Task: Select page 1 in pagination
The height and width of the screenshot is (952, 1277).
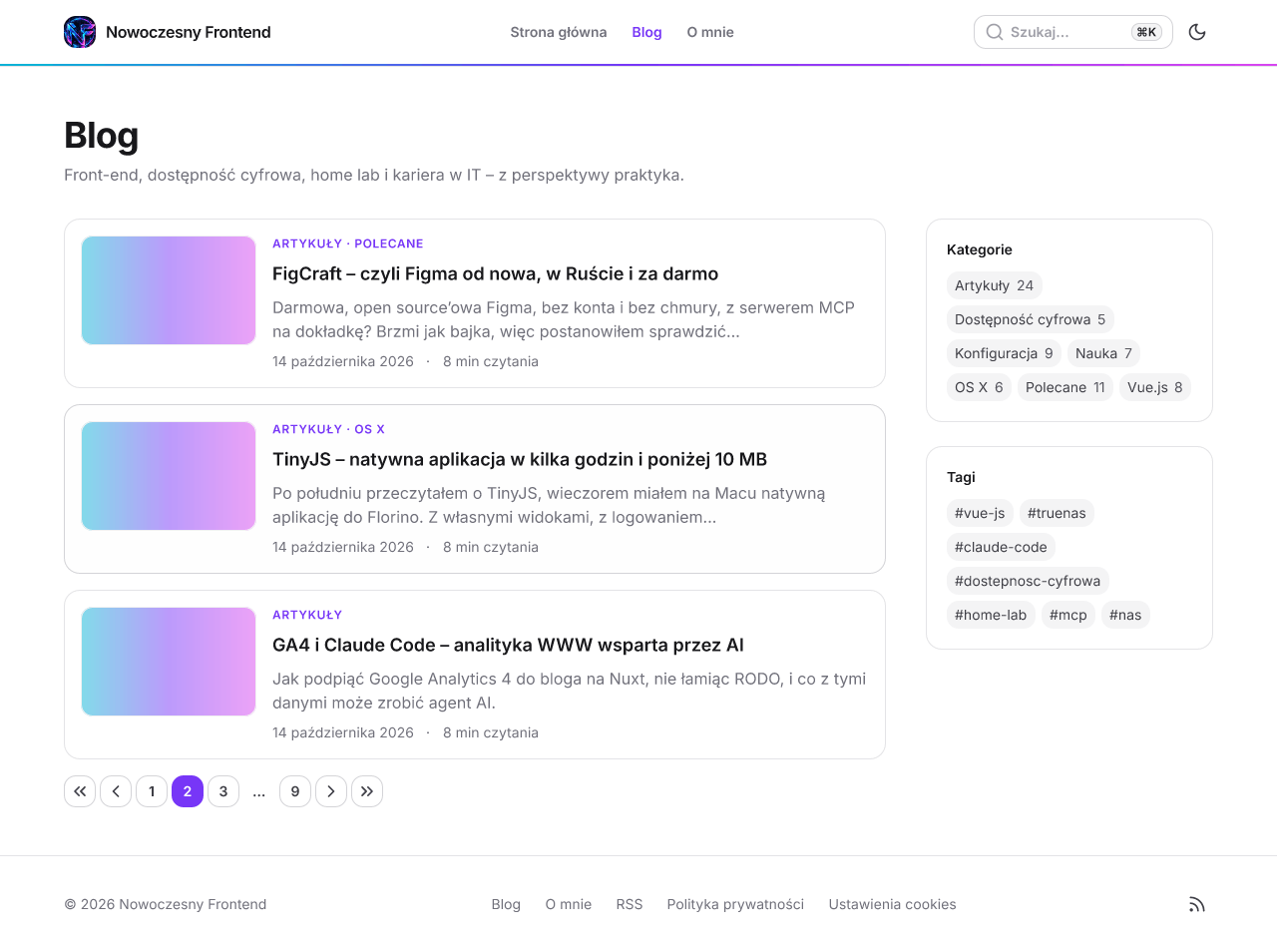Action: (x=152, y=791)
